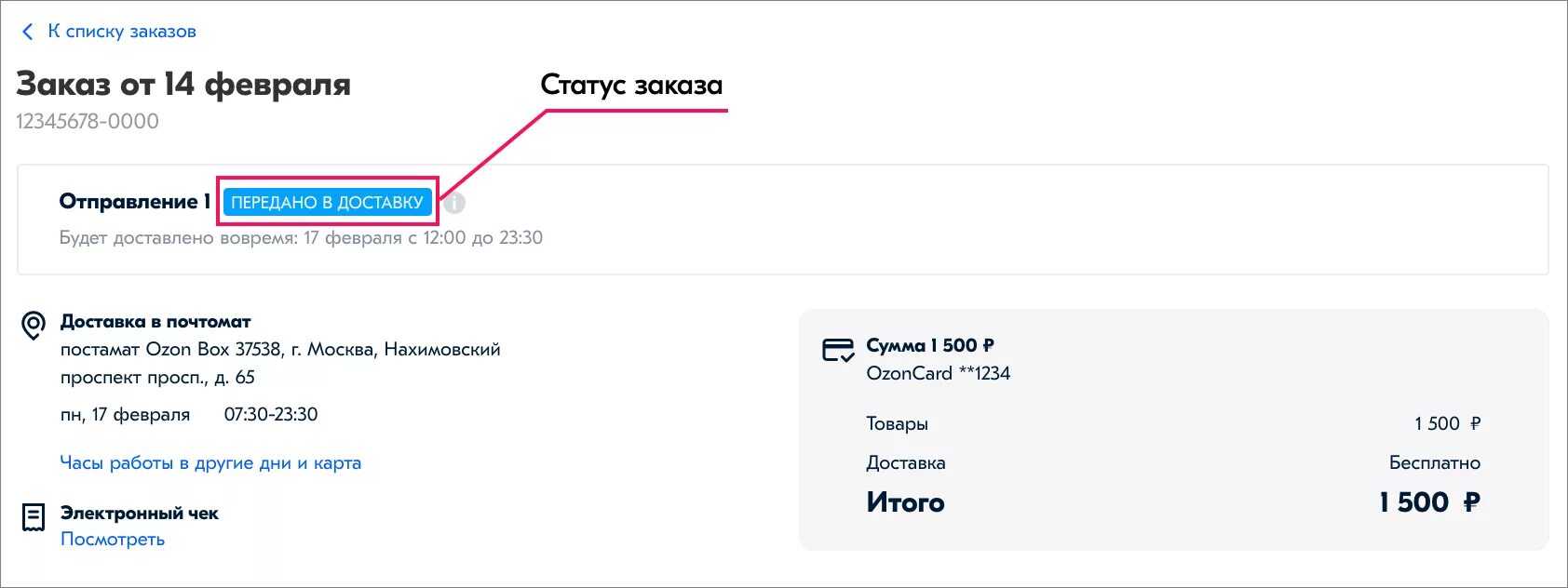Click the back chevron arrow icon
The width and height of the screenshot is (1568, 588).
click(27, 32)
